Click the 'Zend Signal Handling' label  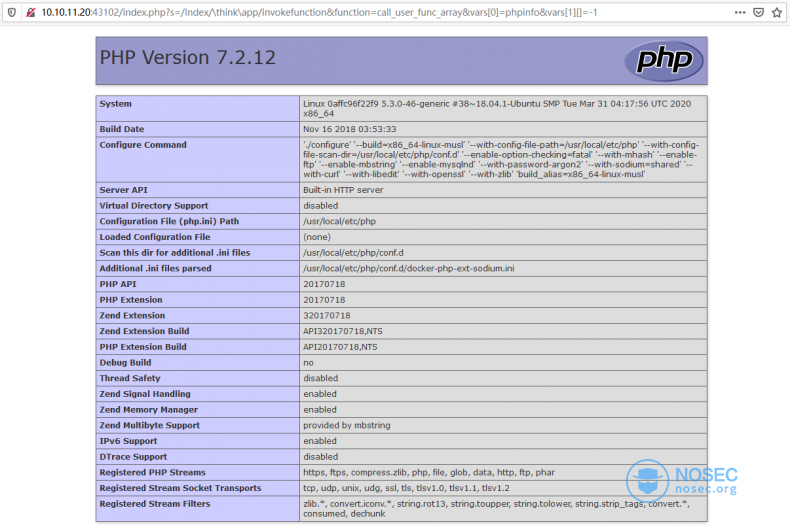click(x=145, y=393)
